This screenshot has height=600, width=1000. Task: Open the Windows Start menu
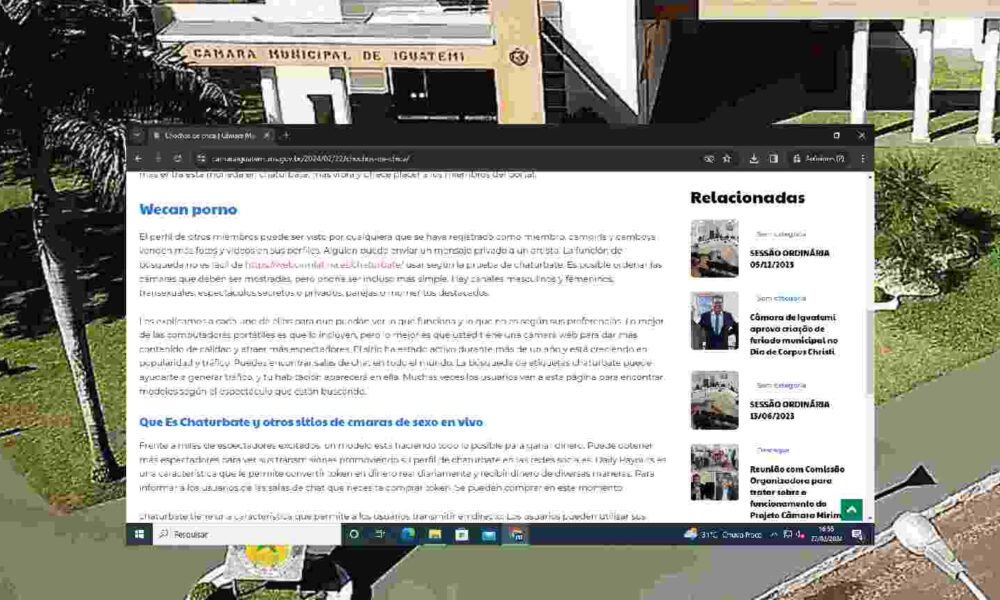139,534
